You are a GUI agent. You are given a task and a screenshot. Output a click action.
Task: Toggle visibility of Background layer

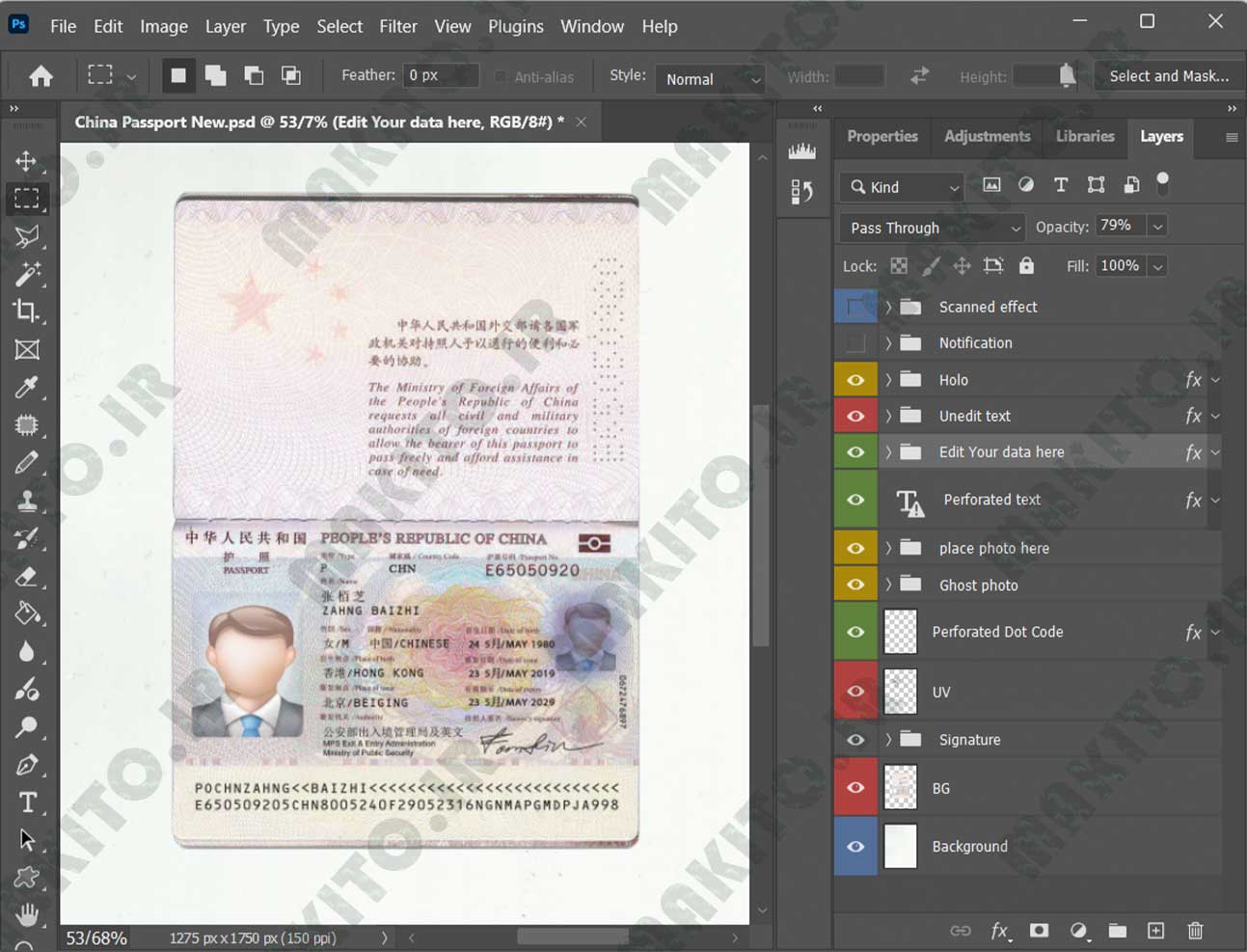point(855,846)
